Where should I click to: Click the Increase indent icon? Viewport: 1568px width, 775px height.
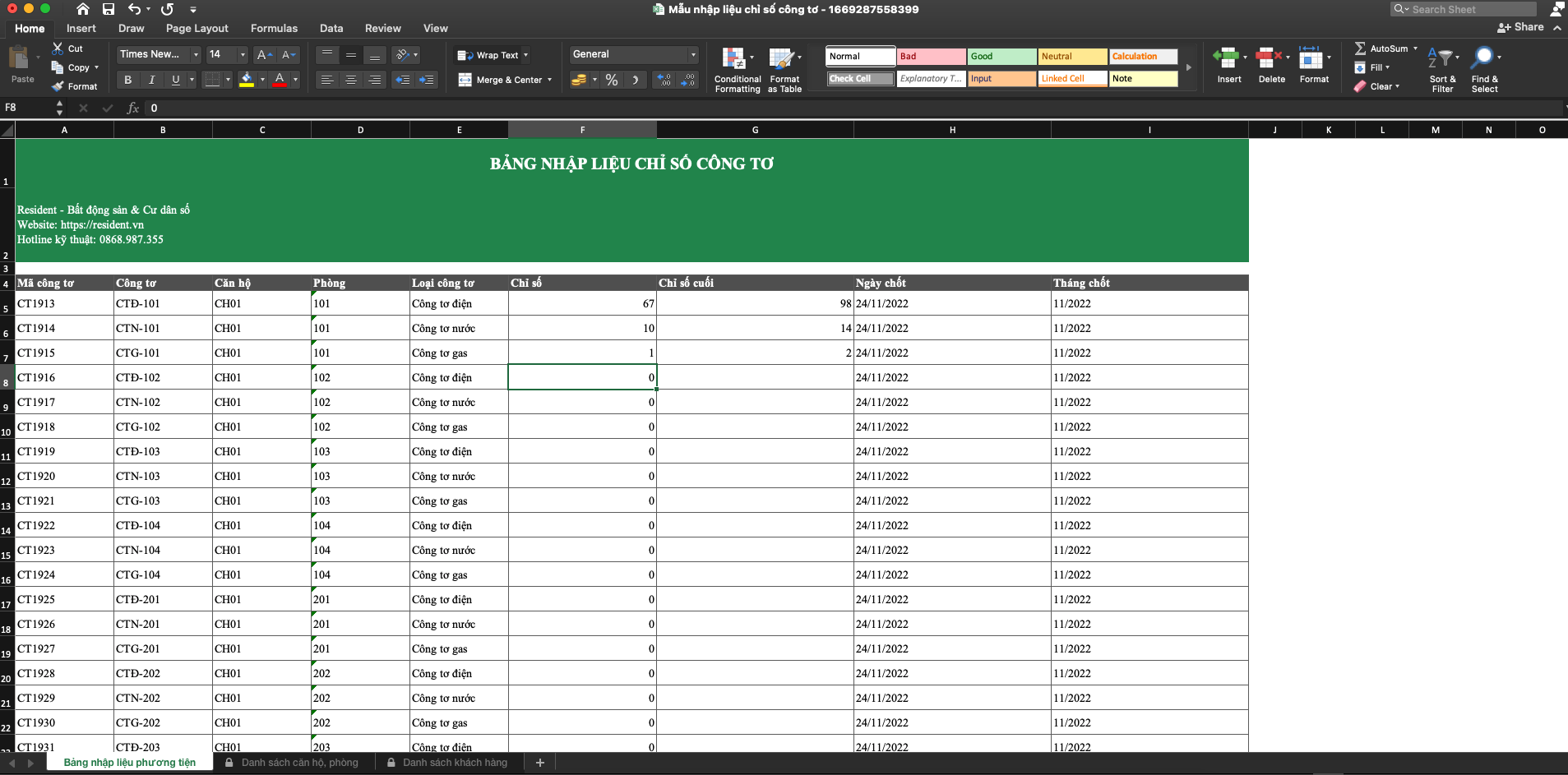426,80
